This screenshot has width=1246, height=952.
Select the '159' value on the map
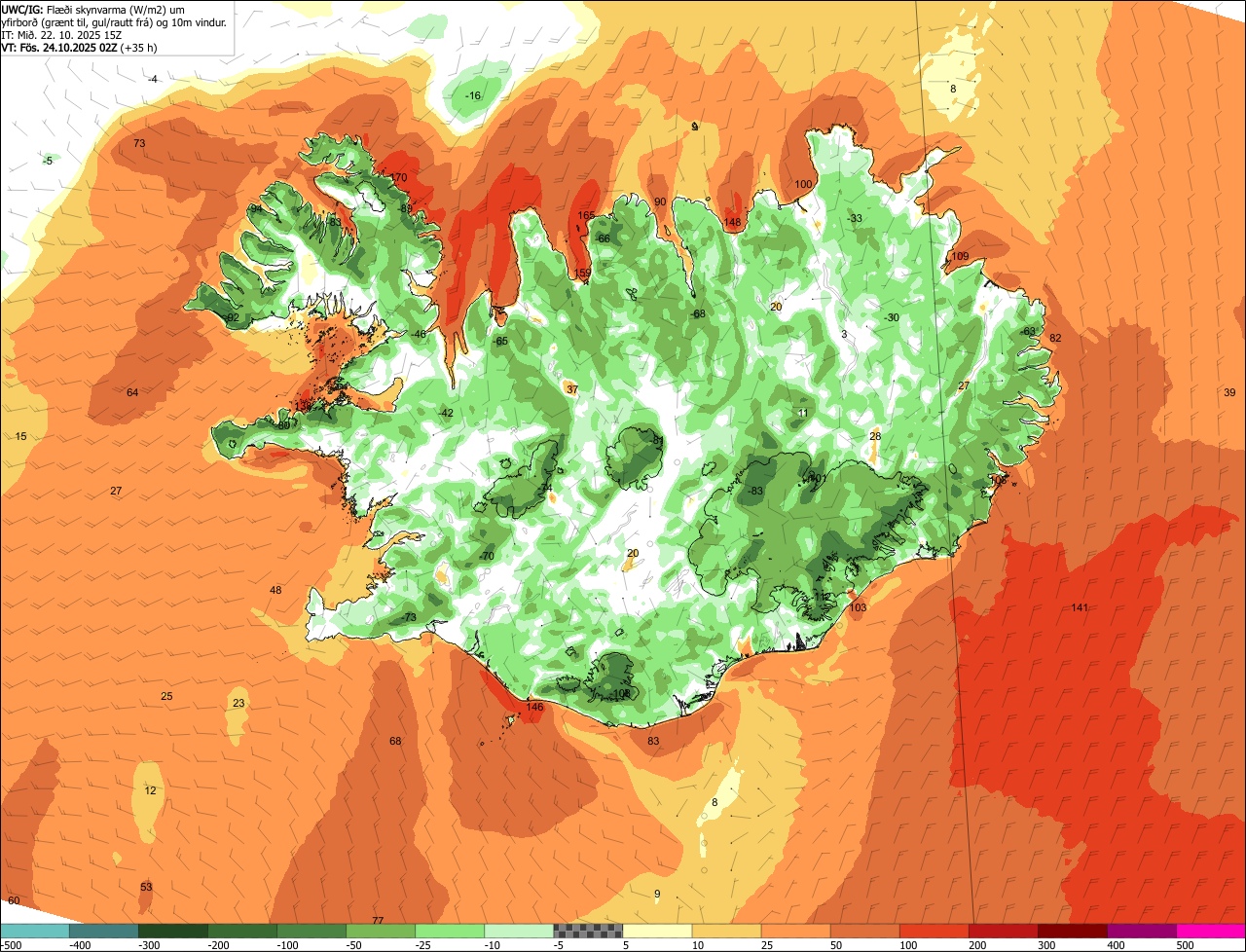(x=583, y=273)
